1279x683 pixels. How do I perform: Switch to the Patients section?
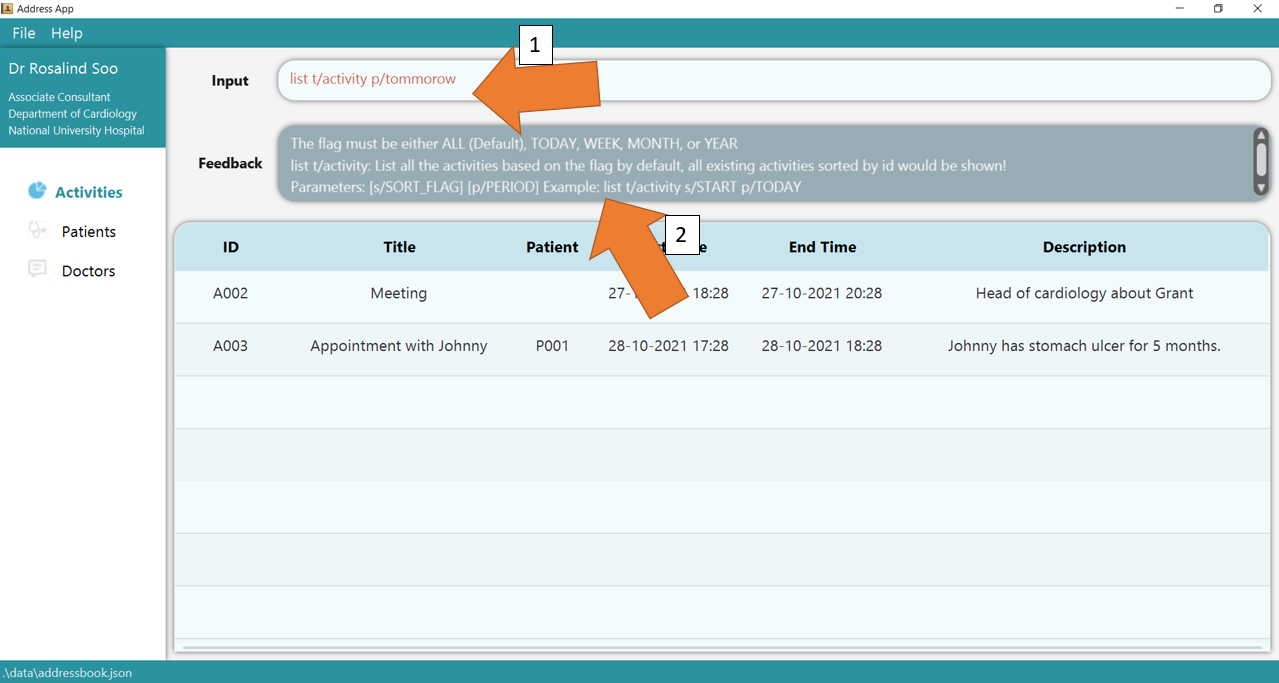point(88,230)
